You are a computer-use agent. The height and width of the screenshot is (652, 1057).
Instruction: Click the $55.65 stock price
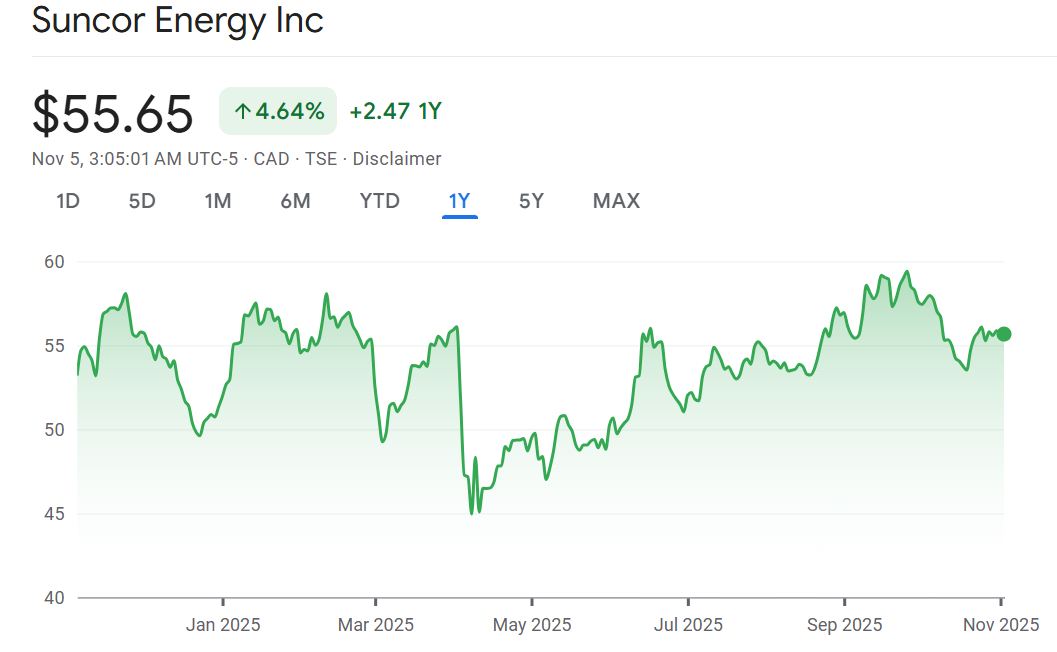[113, 113]
